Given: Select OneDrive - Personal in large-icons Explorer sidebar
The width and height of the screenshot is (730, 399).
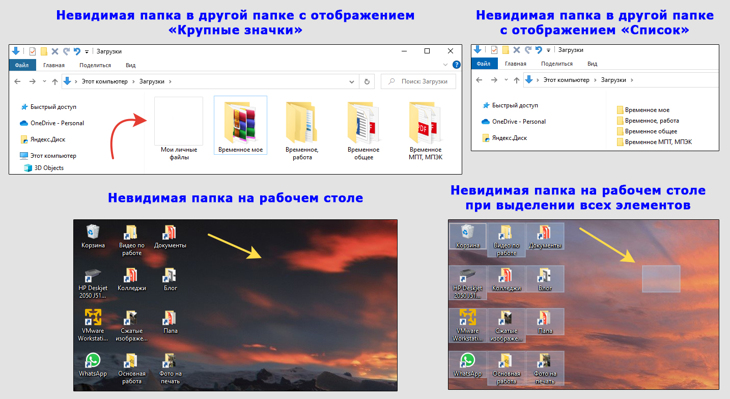Looking at the screenshot, I should click(x=52, y=123).
